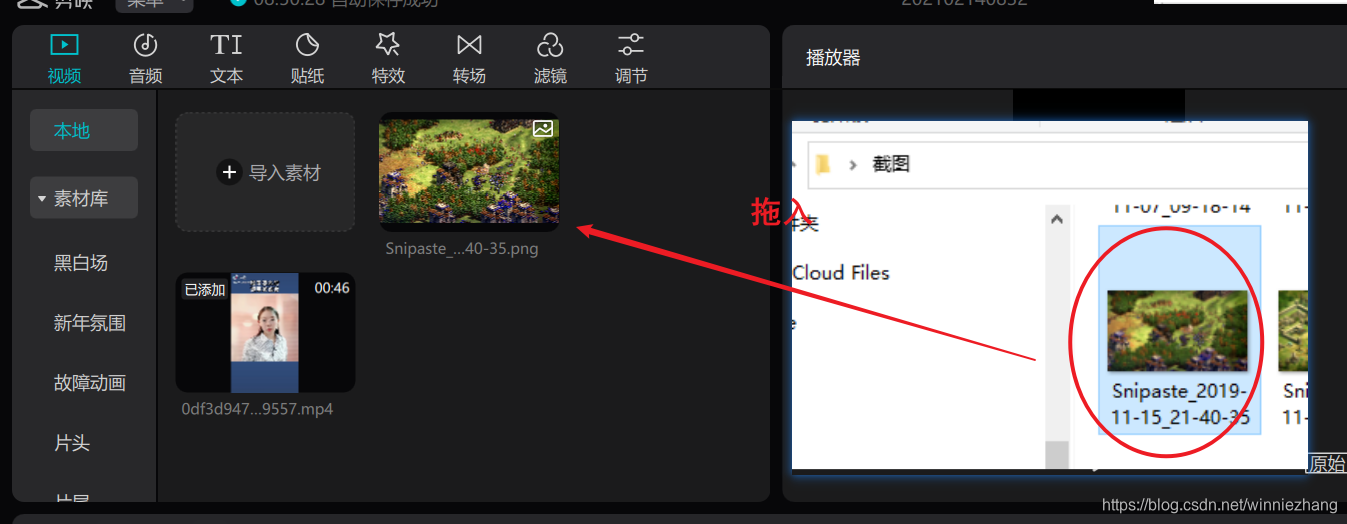Select the 0df3d947 mp4 video thumbnail
This screenshot has width=1347, height=524.
[265, 333]
